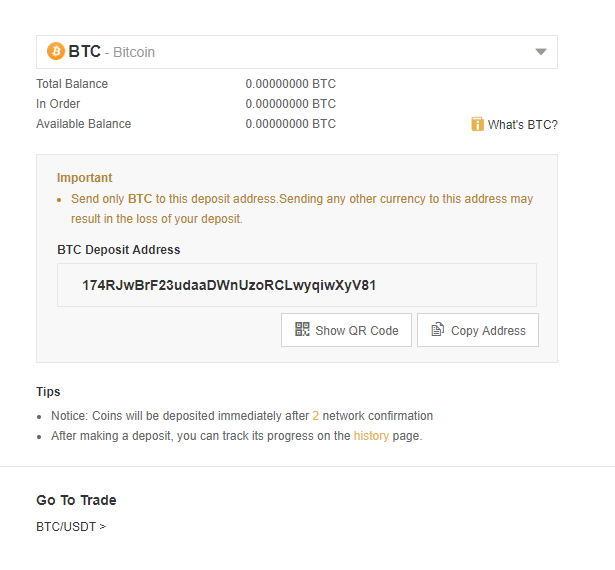Open the BTC - Bitcoin currency combo box

coord(296,52)
